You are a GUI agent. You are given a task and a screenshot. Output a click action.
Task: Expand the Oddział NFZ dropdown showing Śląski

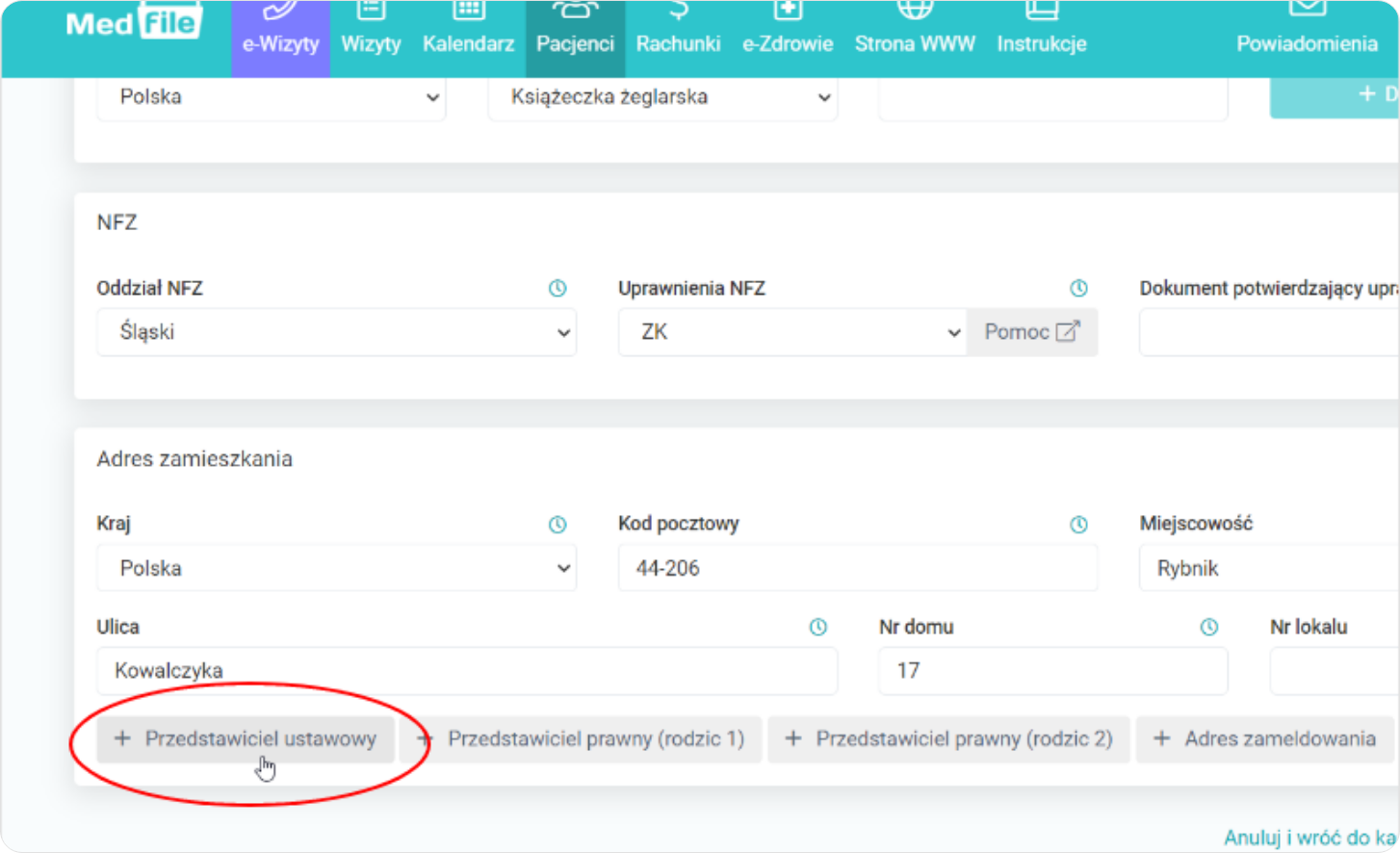[x=336, y=332]
